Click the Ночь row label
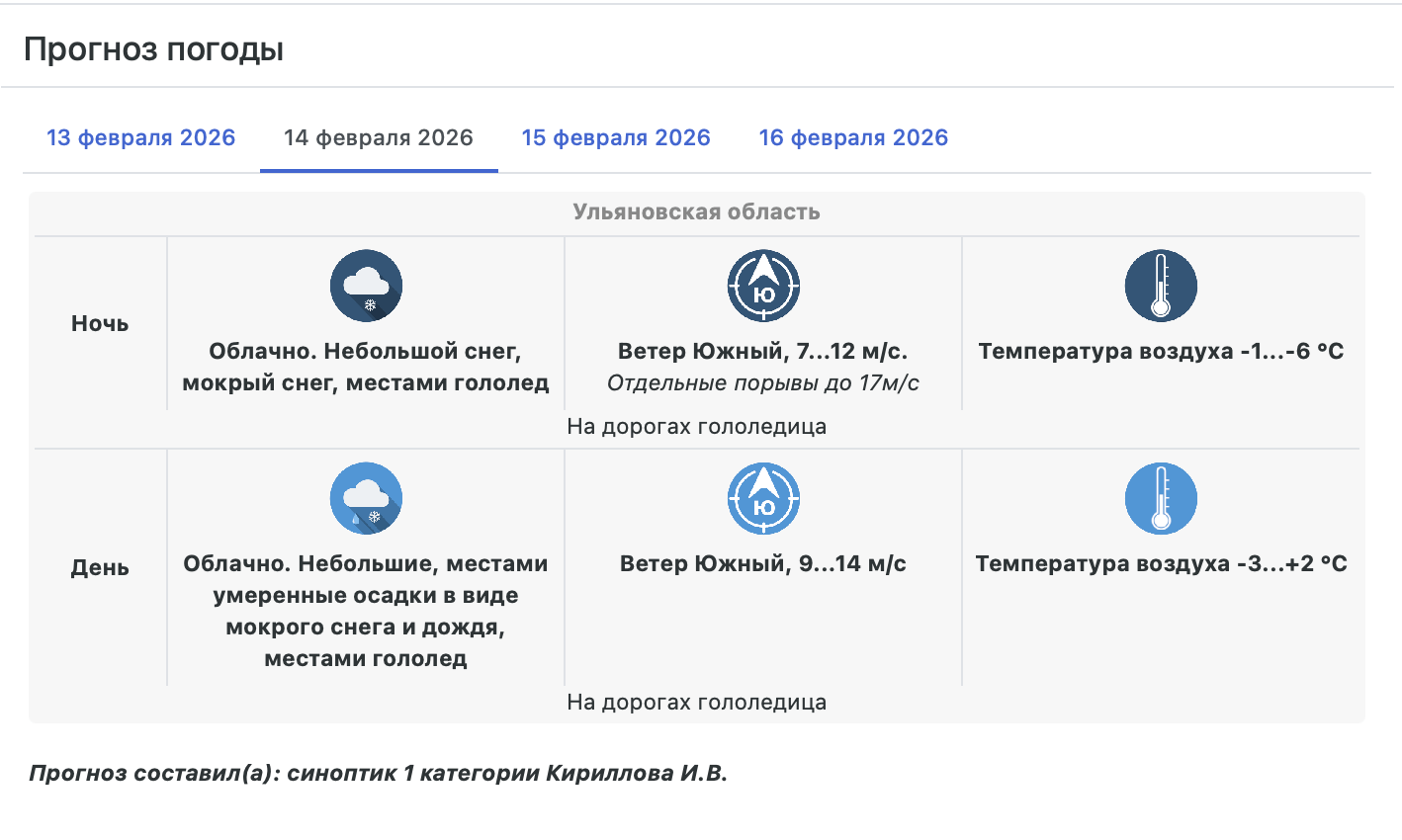The height and width of the screenshot is (840, 1402). (x=100, y=324)
